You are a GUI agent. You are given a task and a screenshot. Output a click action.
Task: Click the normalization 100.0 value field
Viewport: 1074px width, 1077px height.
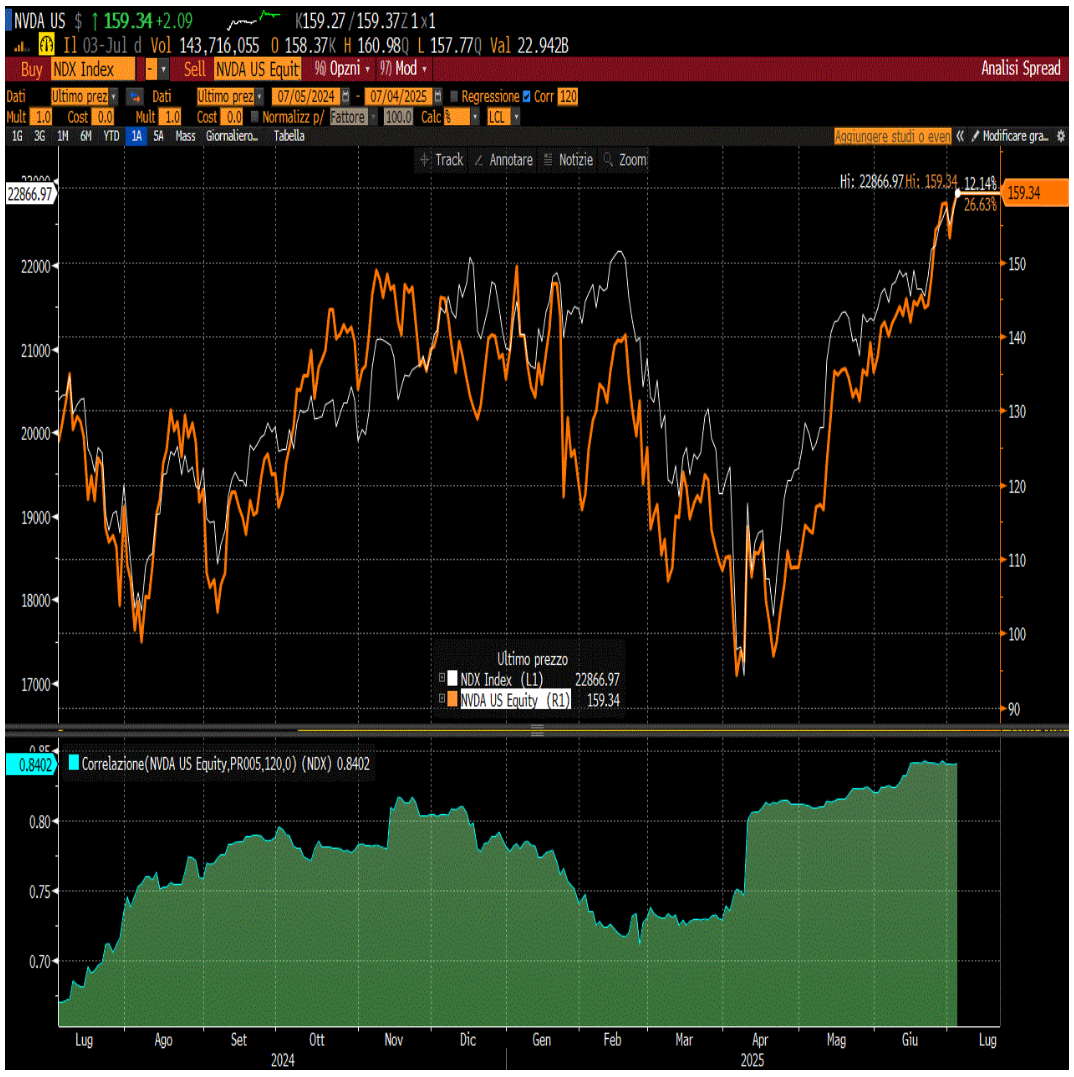398,117
